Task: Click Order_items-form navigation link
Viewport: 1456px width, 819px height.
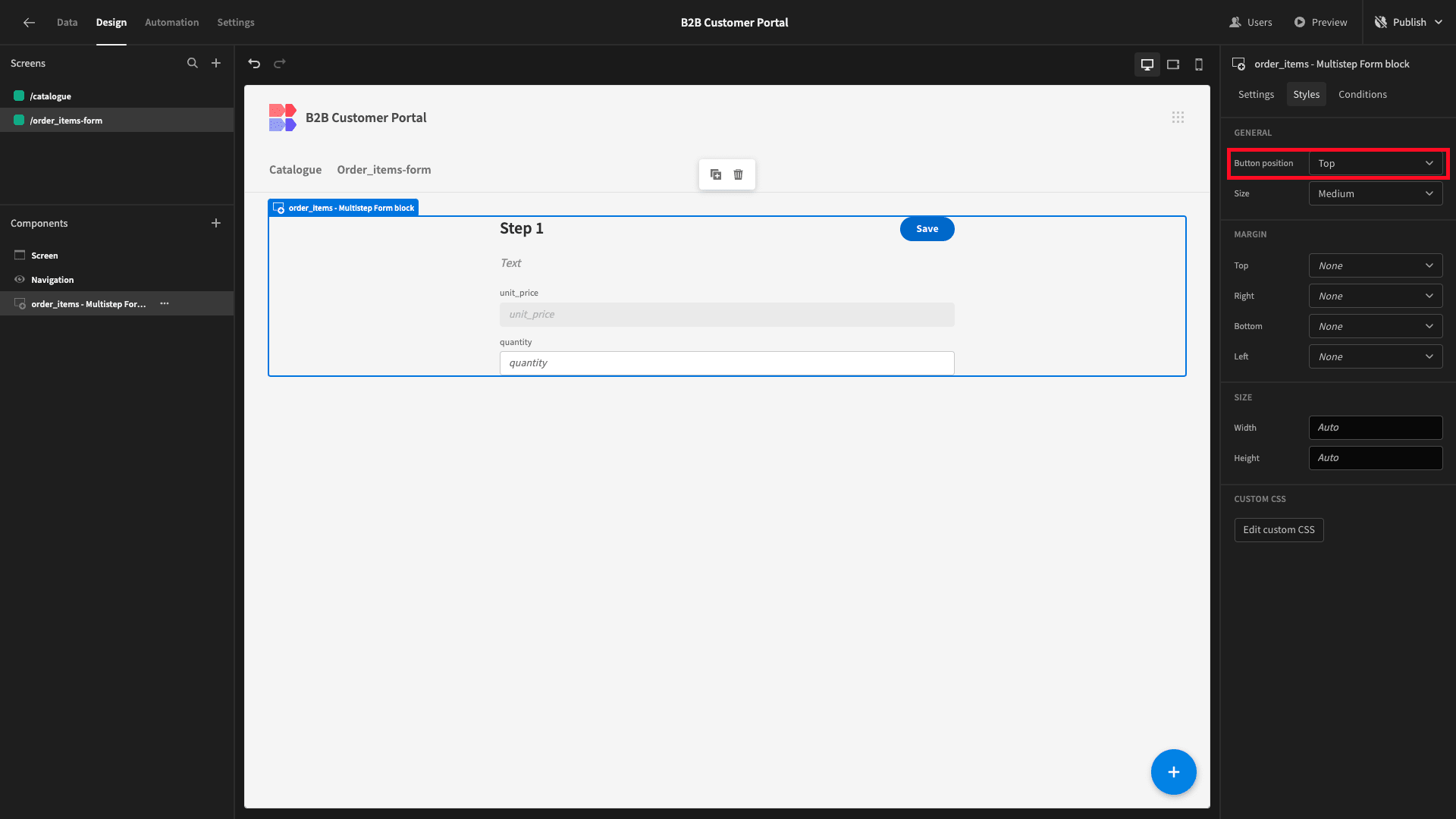Action: tap(384, 170)
